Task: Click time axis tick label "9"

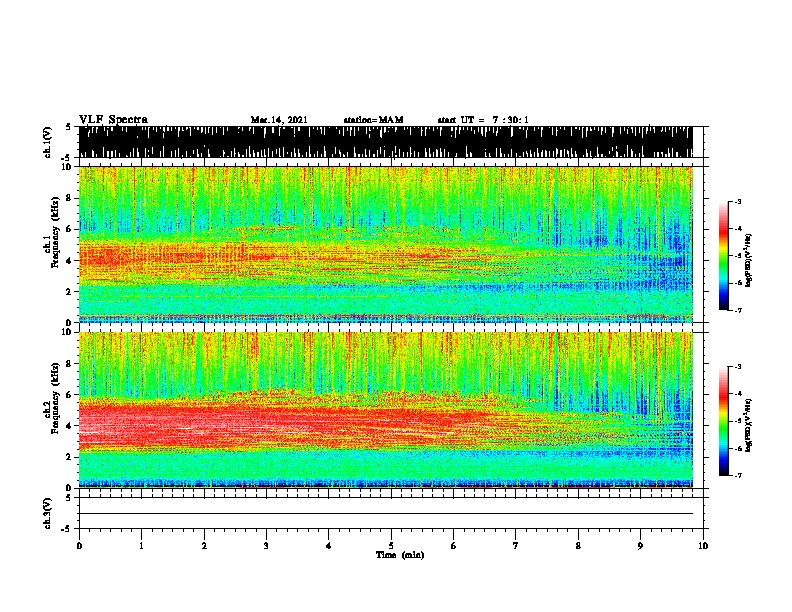Action: [x=640, y=546]
